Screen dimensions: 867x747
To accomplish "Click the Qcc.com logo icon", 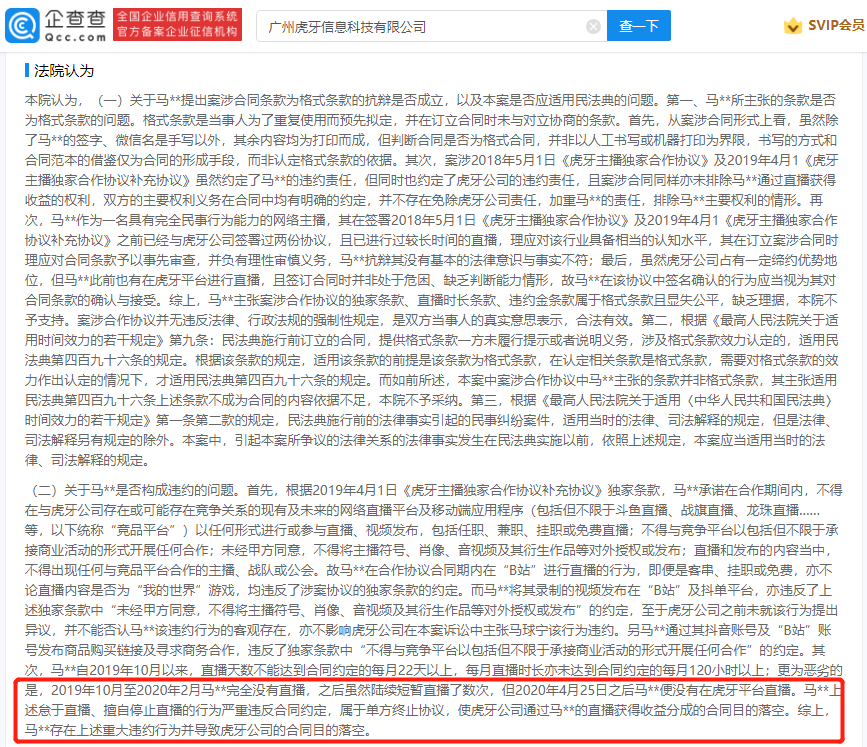I will pos(22,25).
